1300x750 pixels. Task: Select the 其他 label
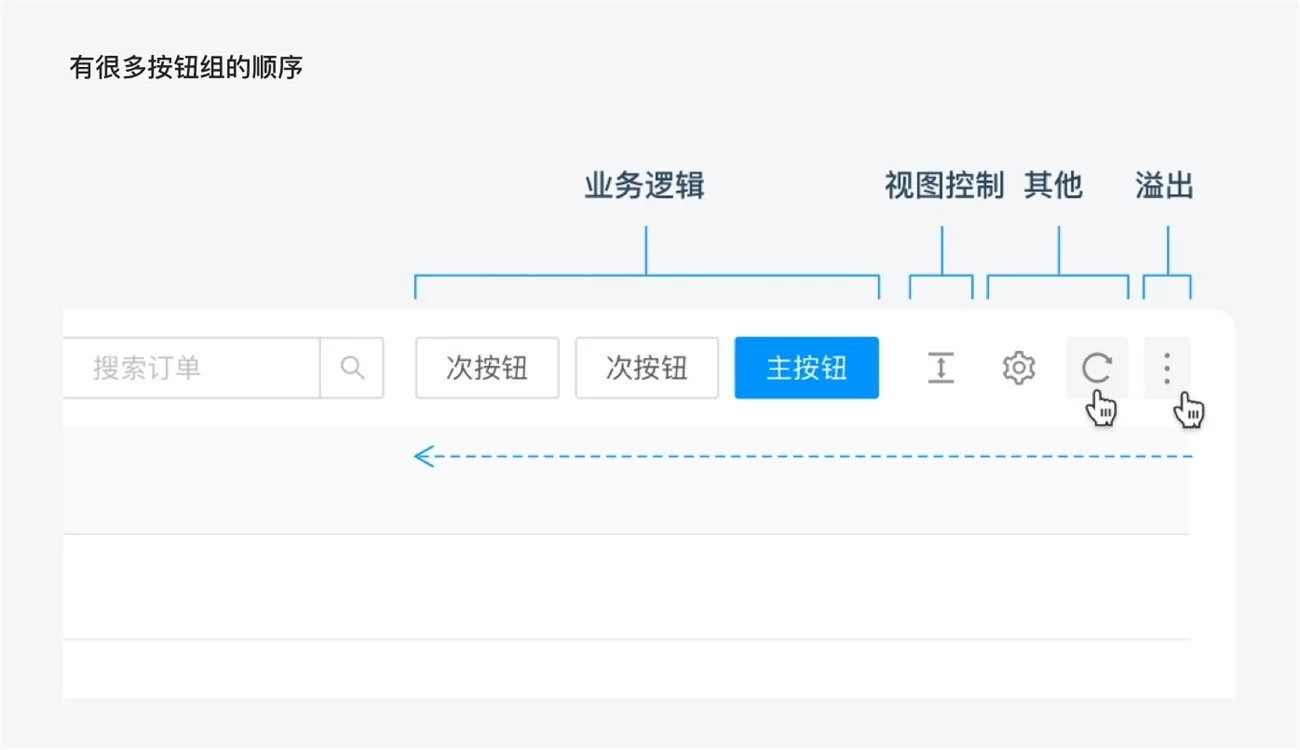1053,186
